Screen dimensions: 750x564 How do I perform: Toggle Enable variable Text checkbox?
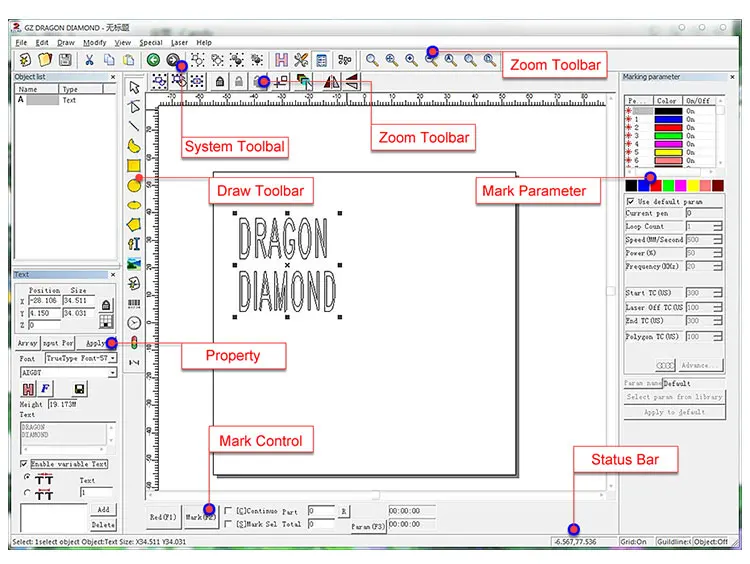pyautogui.click(x=25, y=464)
